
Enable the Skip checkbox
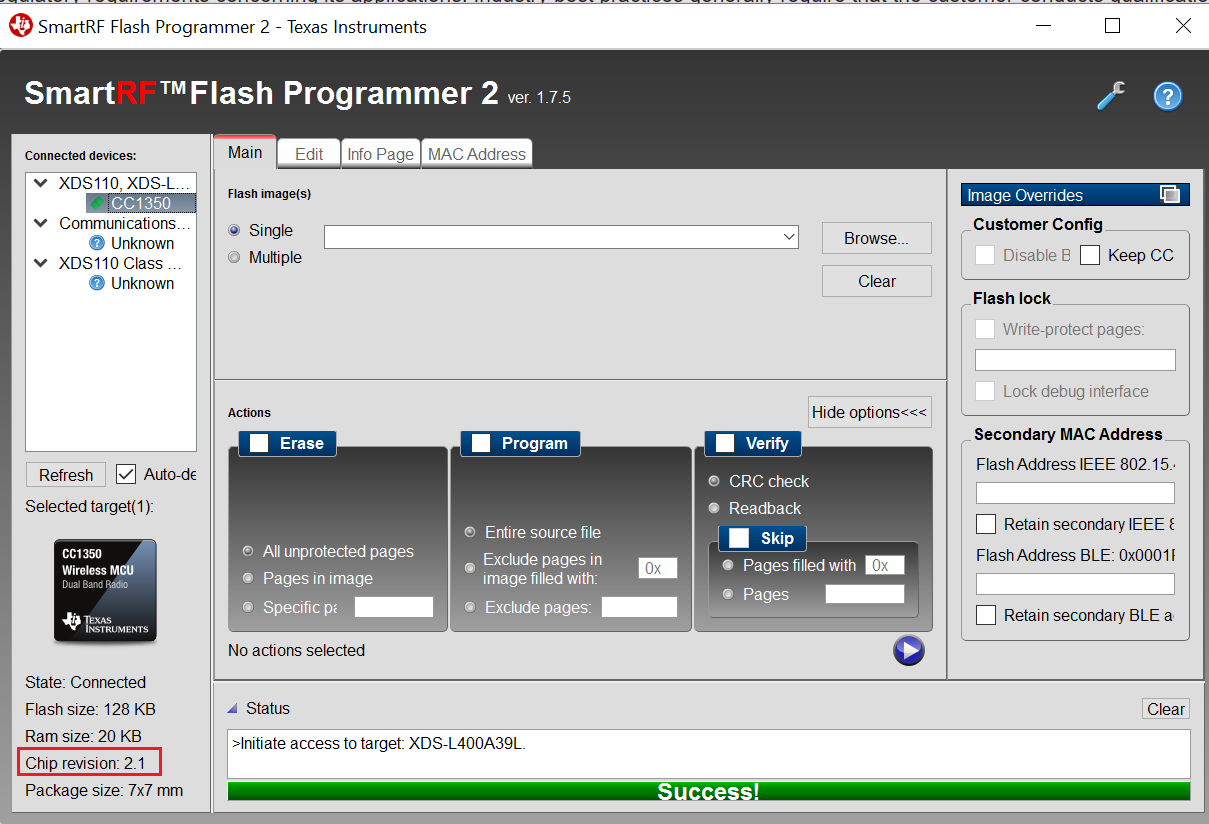pos(739,538)
